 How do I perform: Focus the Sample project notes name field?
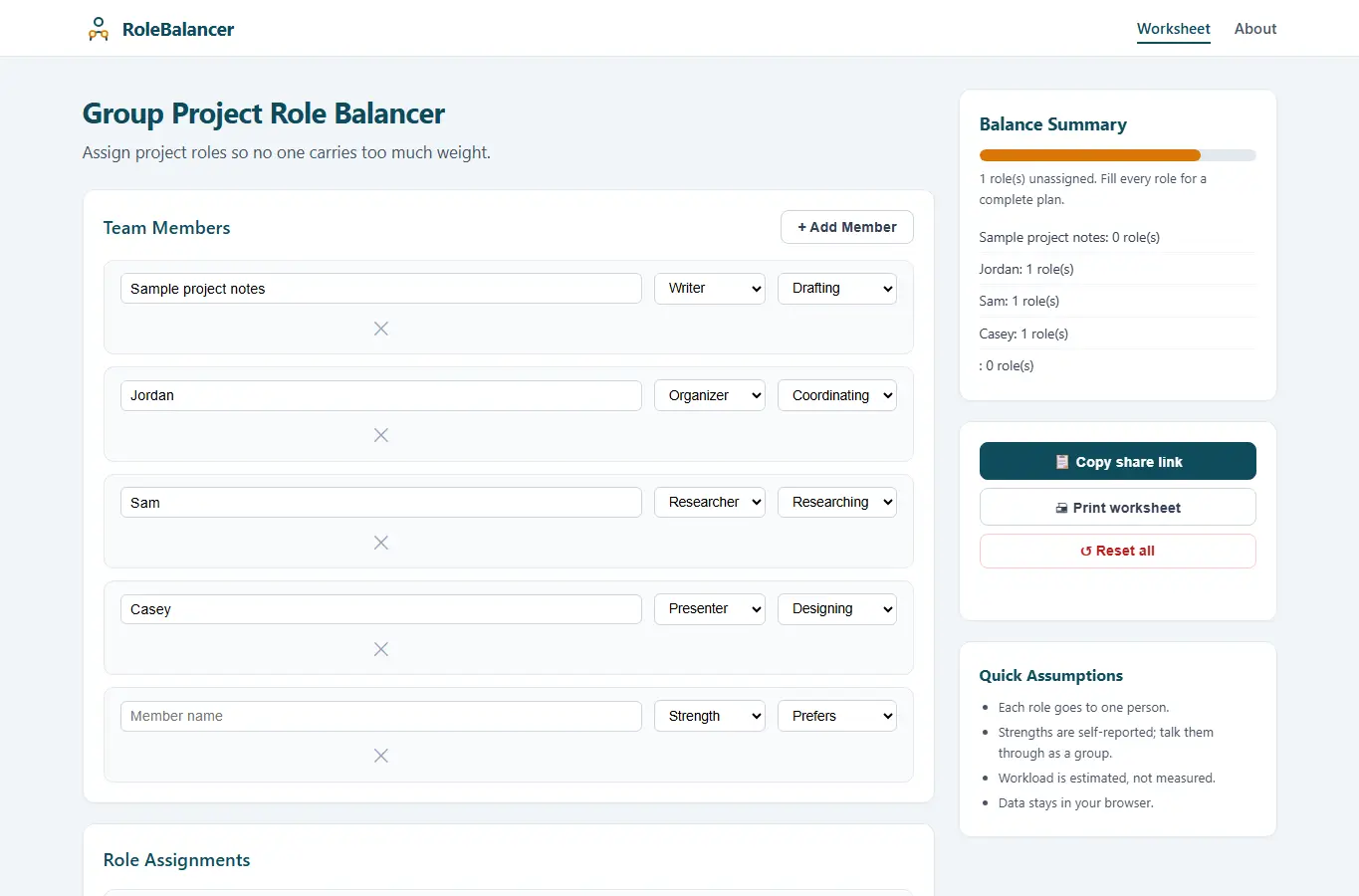click(381, 289)
